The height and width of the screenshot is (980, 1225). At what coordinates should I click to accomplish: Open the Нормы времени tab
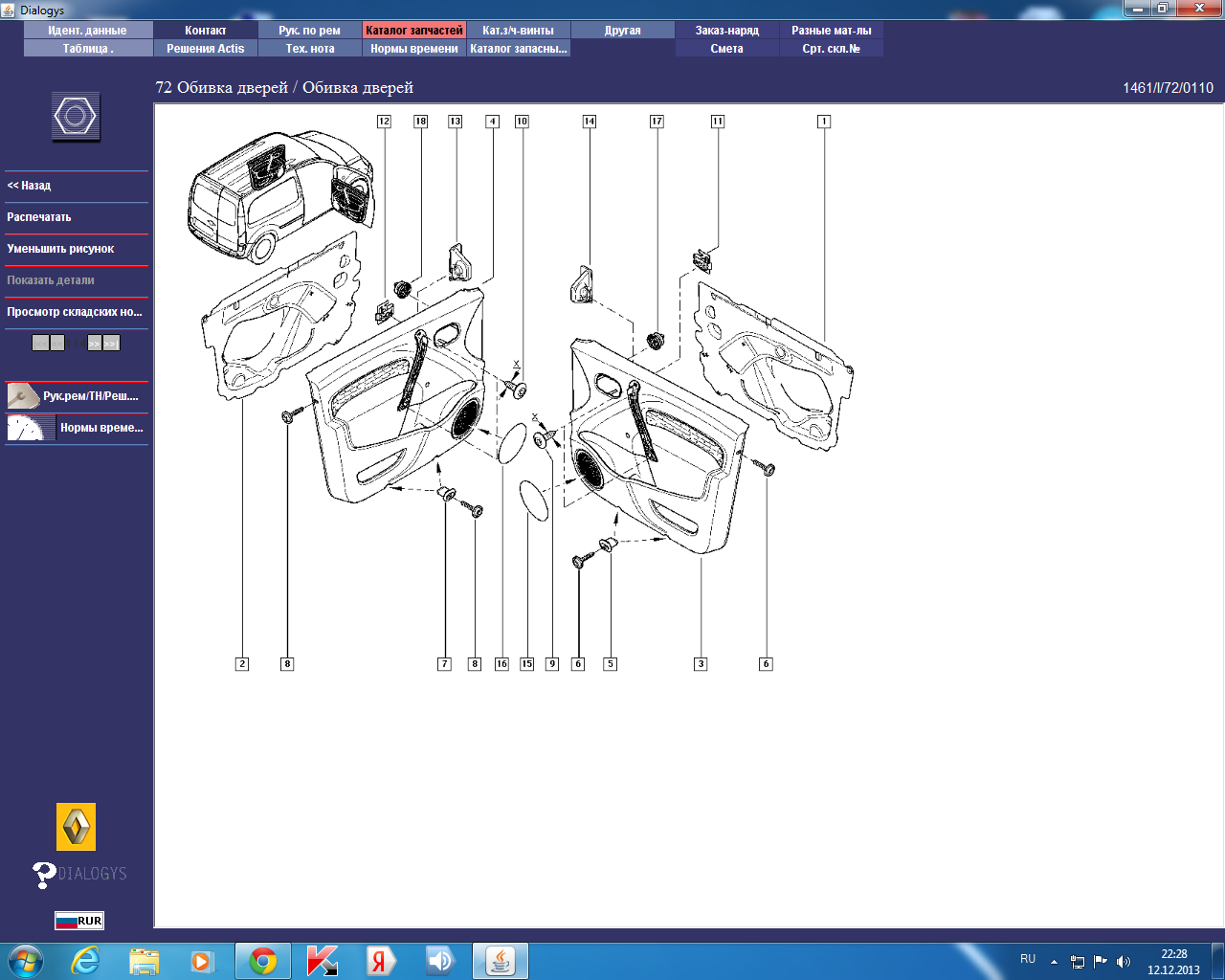point(414,49)
